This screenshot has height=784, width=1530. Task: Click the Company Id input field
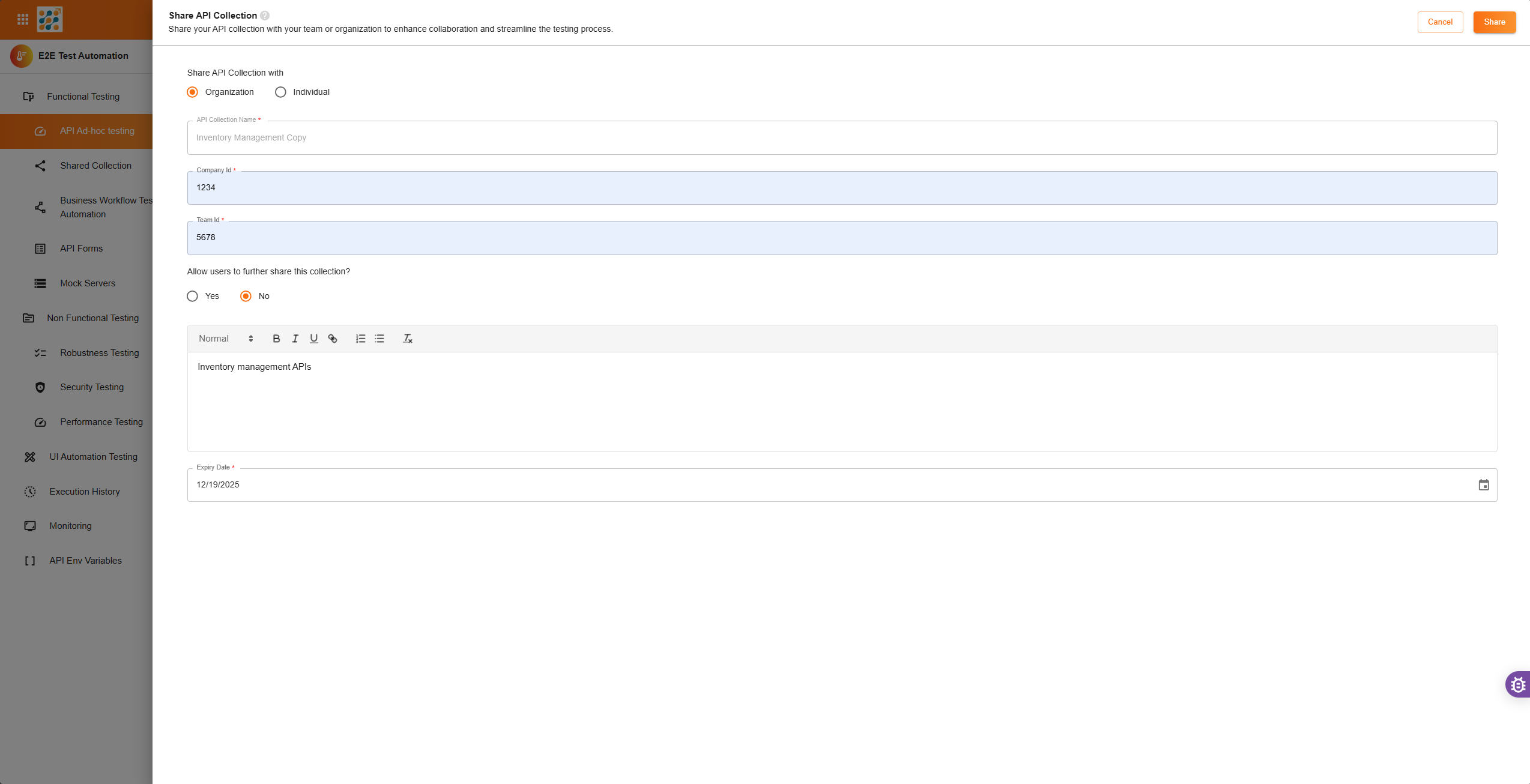[x=842, y=188]
